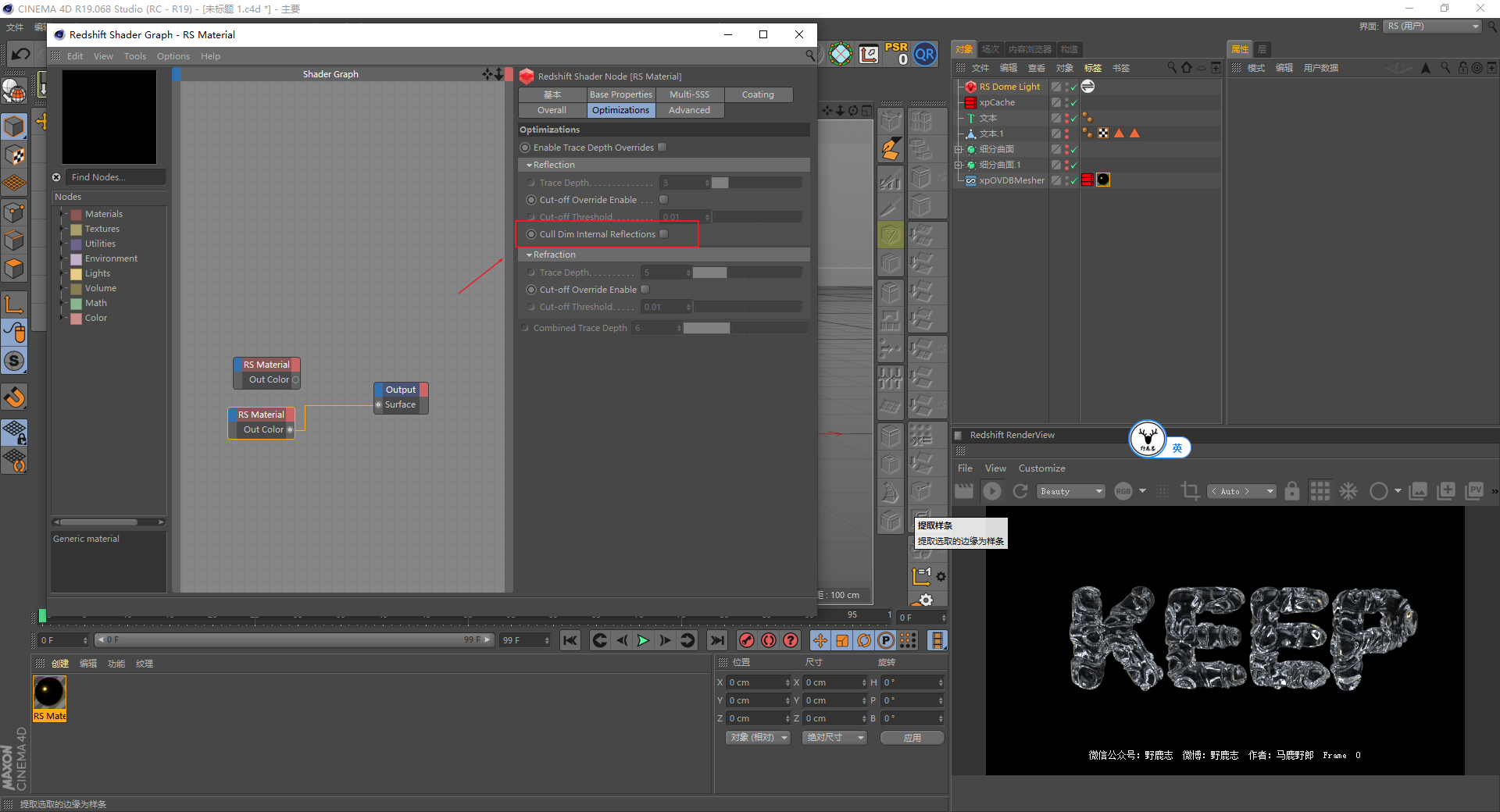
Task: Go to the start of the animation
Action: pos(570,640)
